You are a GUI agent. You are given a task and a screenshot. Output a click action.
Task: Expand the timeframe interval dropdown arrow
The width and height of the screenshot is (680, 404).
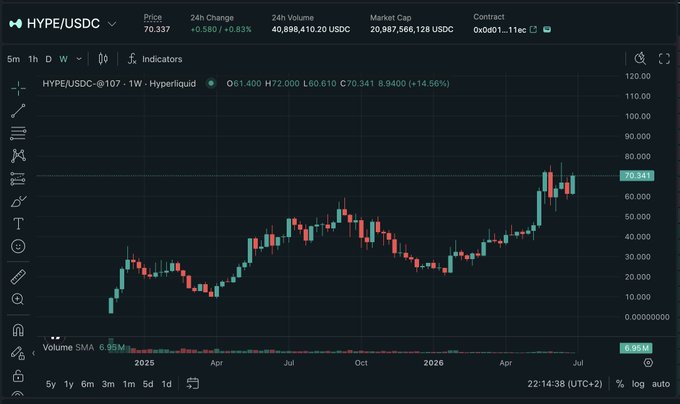(x=79, y=59)
